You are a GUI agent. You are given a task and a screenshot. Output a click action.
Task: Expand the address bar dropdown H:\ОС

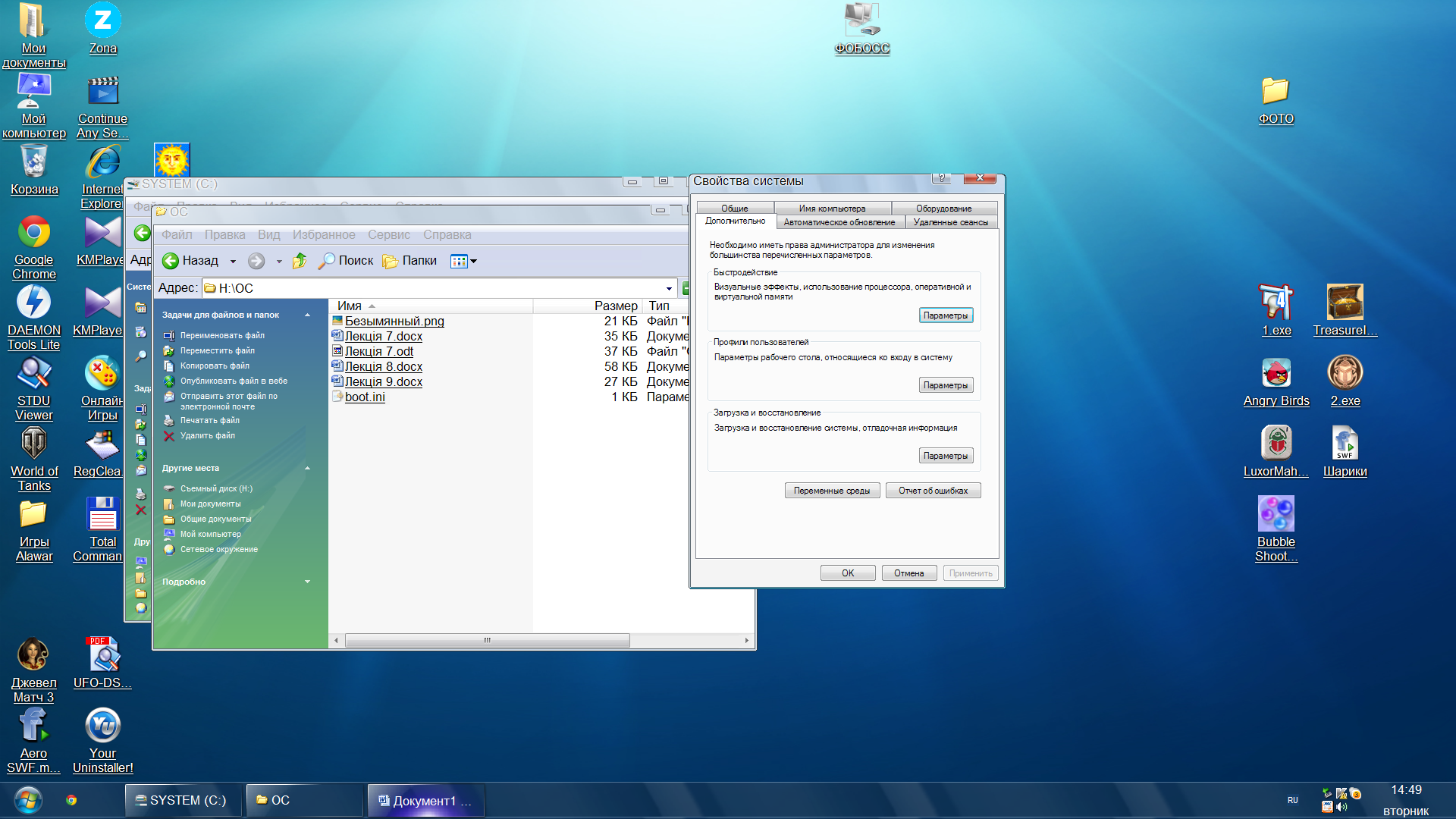tap(669, 288)
